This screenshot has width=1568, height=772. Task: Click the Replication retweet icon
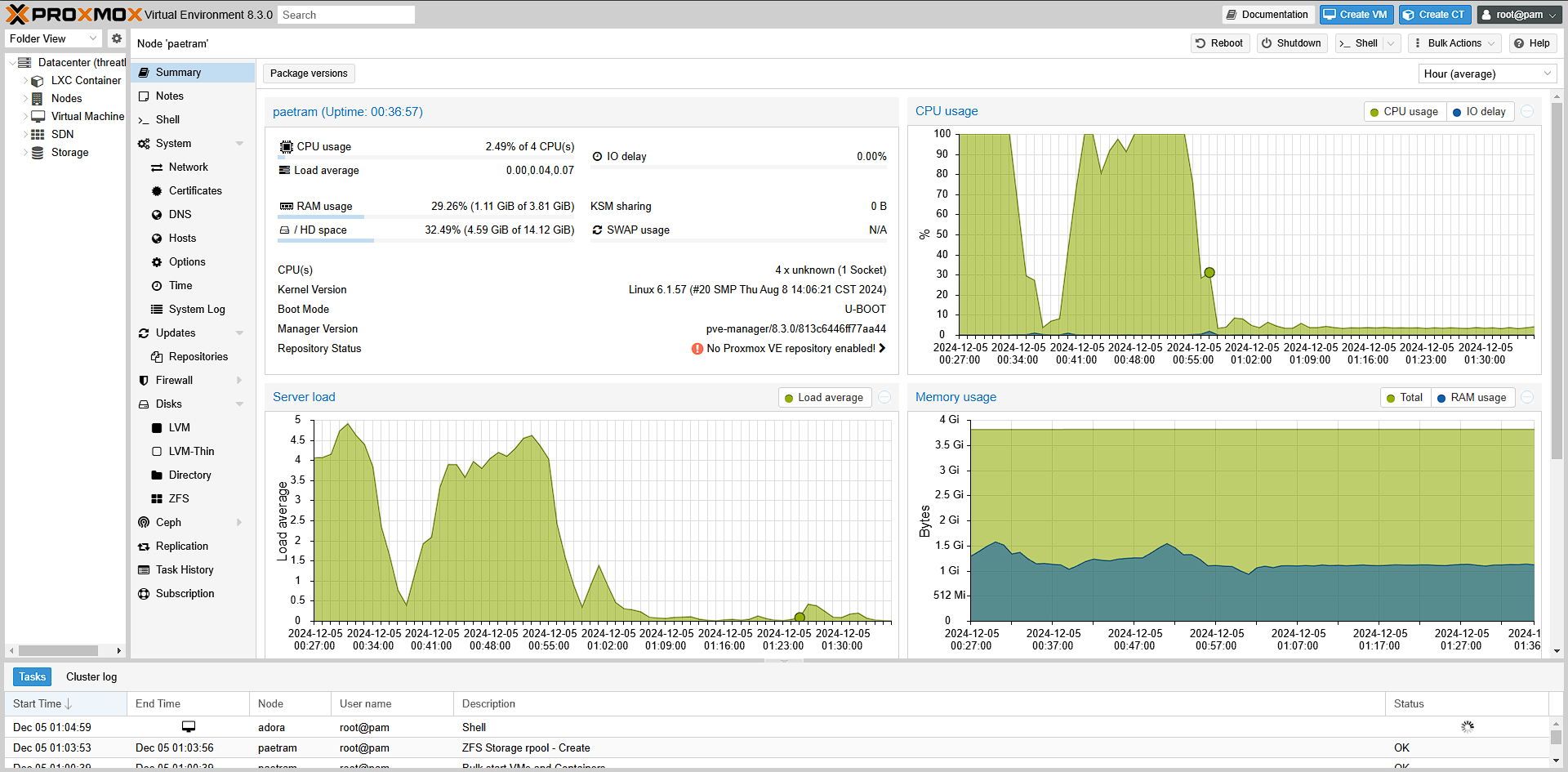[x=144, y=547]
